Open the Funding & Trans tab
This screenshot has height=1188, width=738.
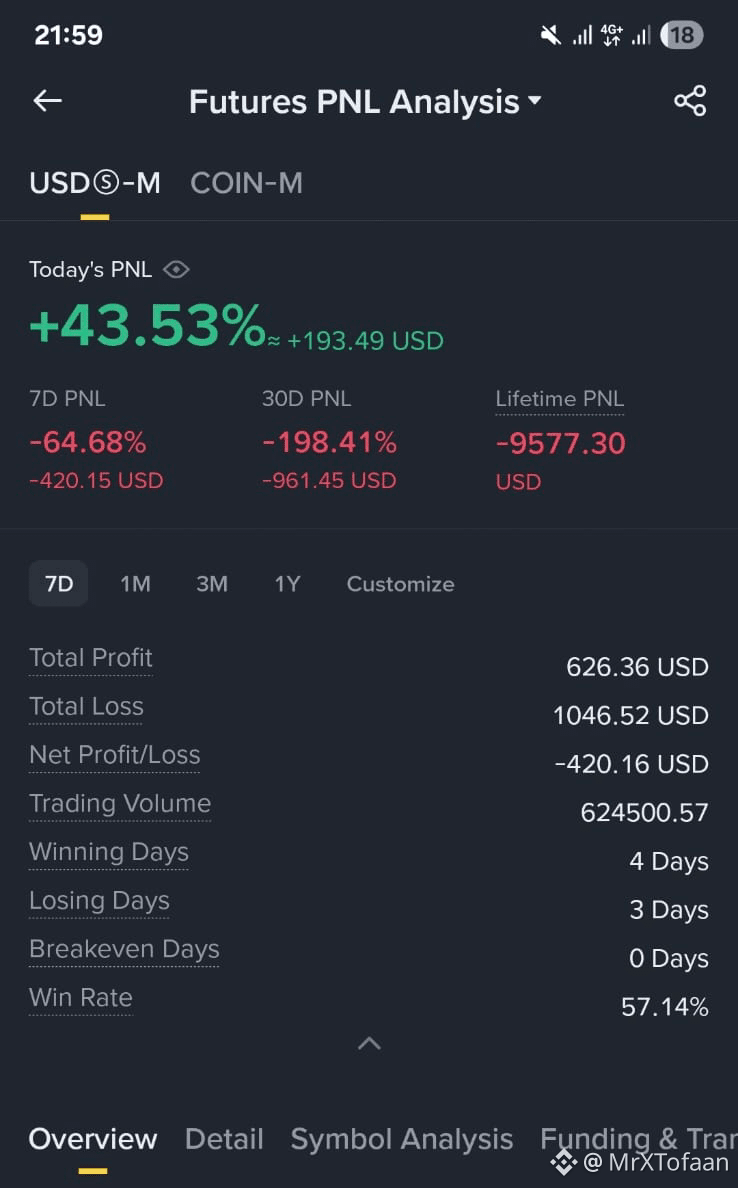(x=639, y=1139)
